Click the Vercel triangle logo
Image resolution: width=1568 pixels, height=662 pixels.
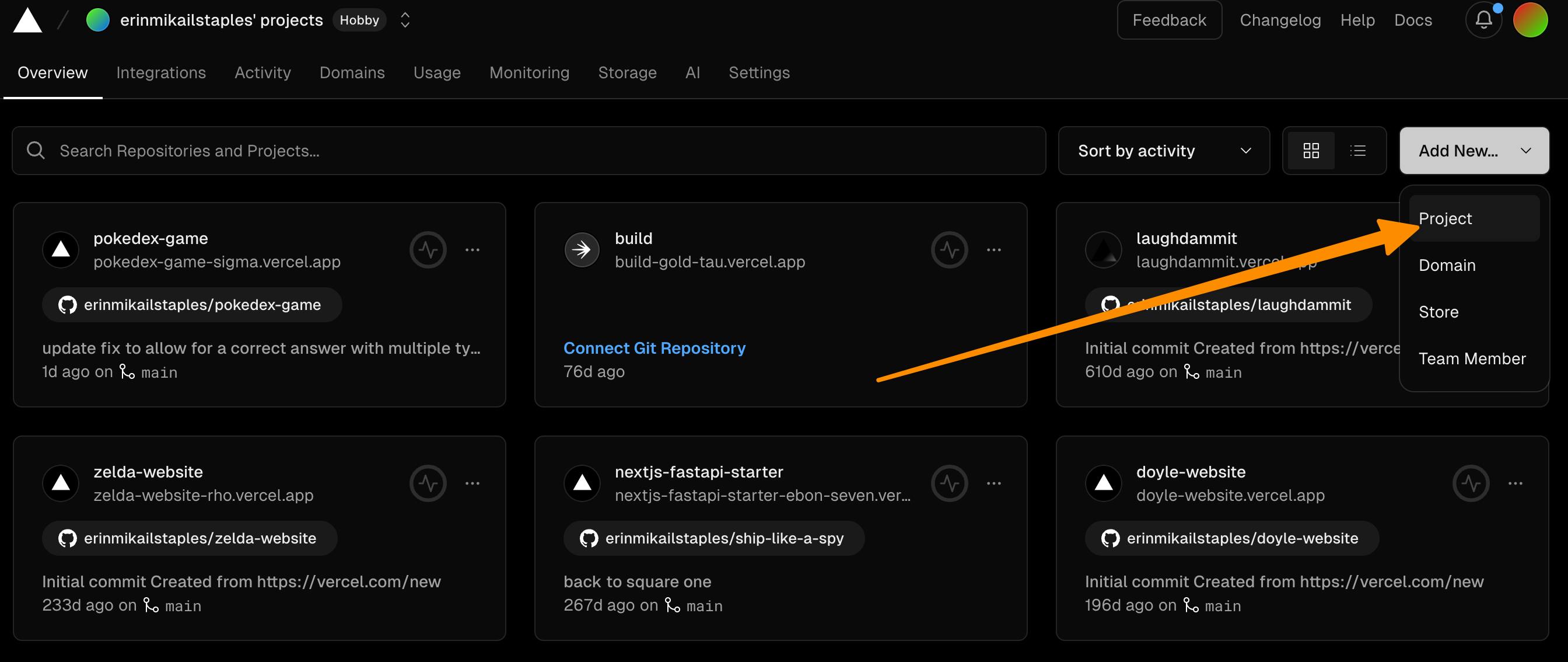click(x=27, y=20)
